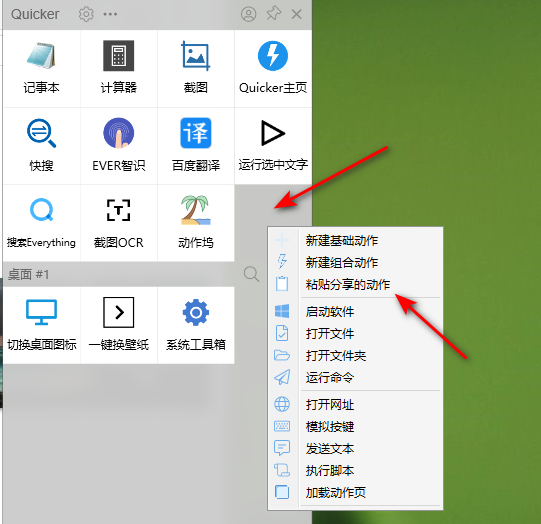Select 运行命令 menu entry
Screen dimensions: 541x524
pyautogui.click(x=355, y=377)
